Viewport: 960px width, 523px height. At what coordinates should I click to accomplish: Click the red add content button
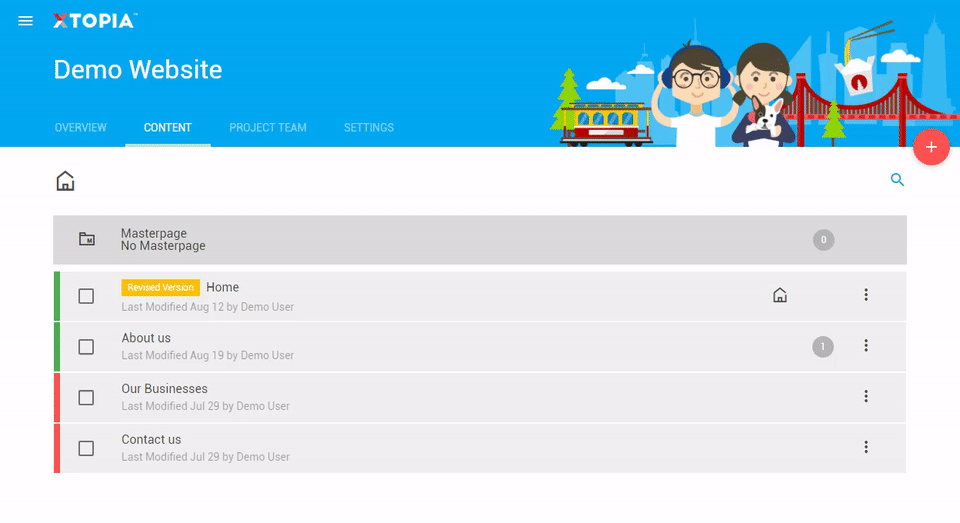tap(930, 147)
